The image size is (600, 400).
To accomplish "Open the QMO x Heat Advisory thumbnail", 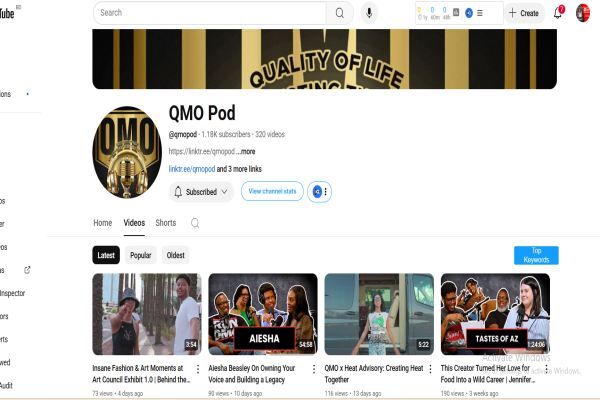I will point(379,314).
